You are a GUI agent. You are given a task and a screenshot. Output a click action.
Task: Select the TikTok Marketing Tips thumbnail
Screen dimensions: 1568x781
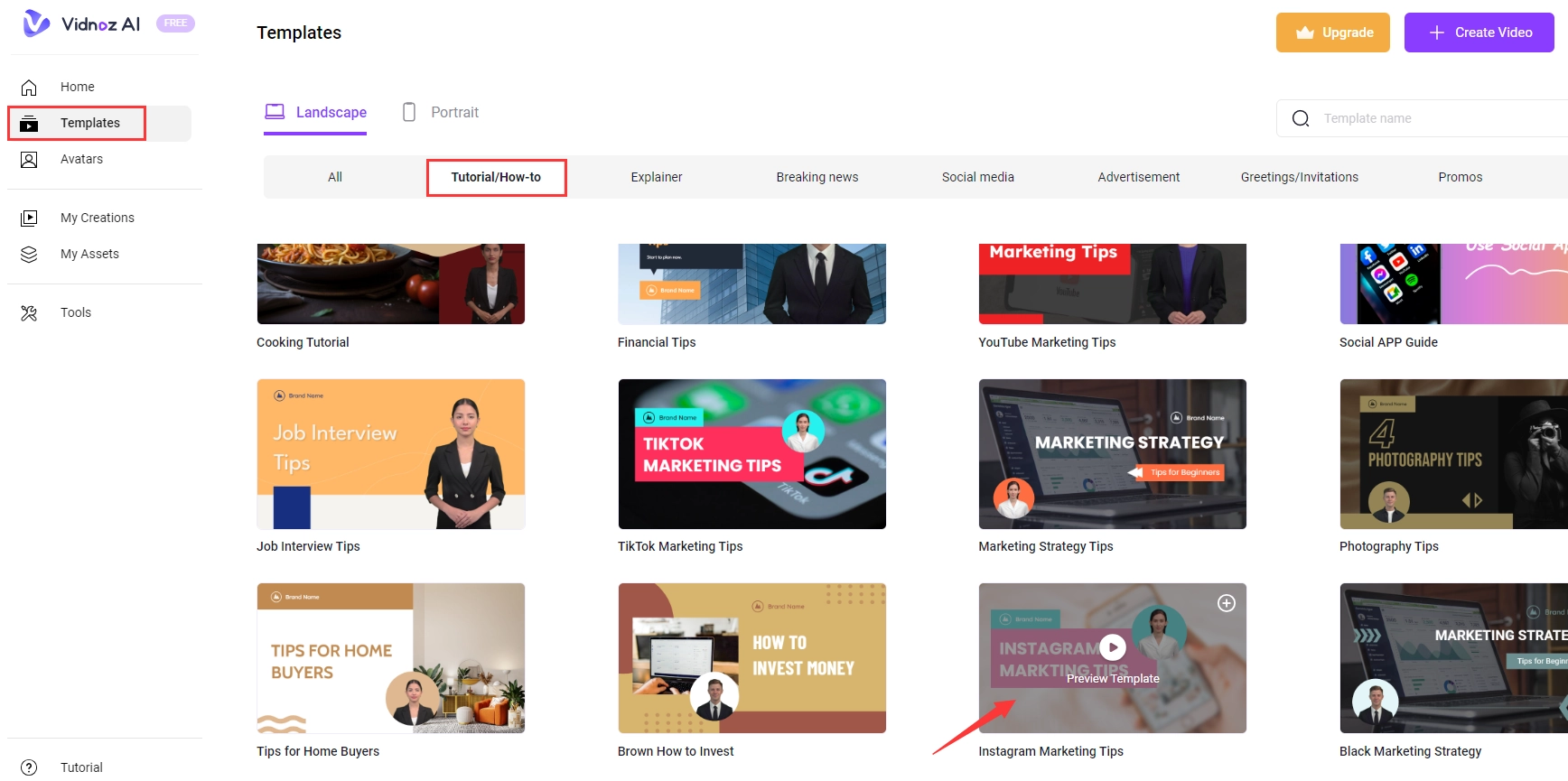click(751, 454)
